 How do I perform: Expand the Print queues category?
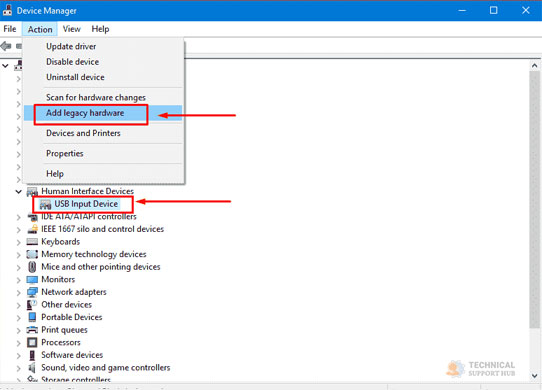[19, 330]
